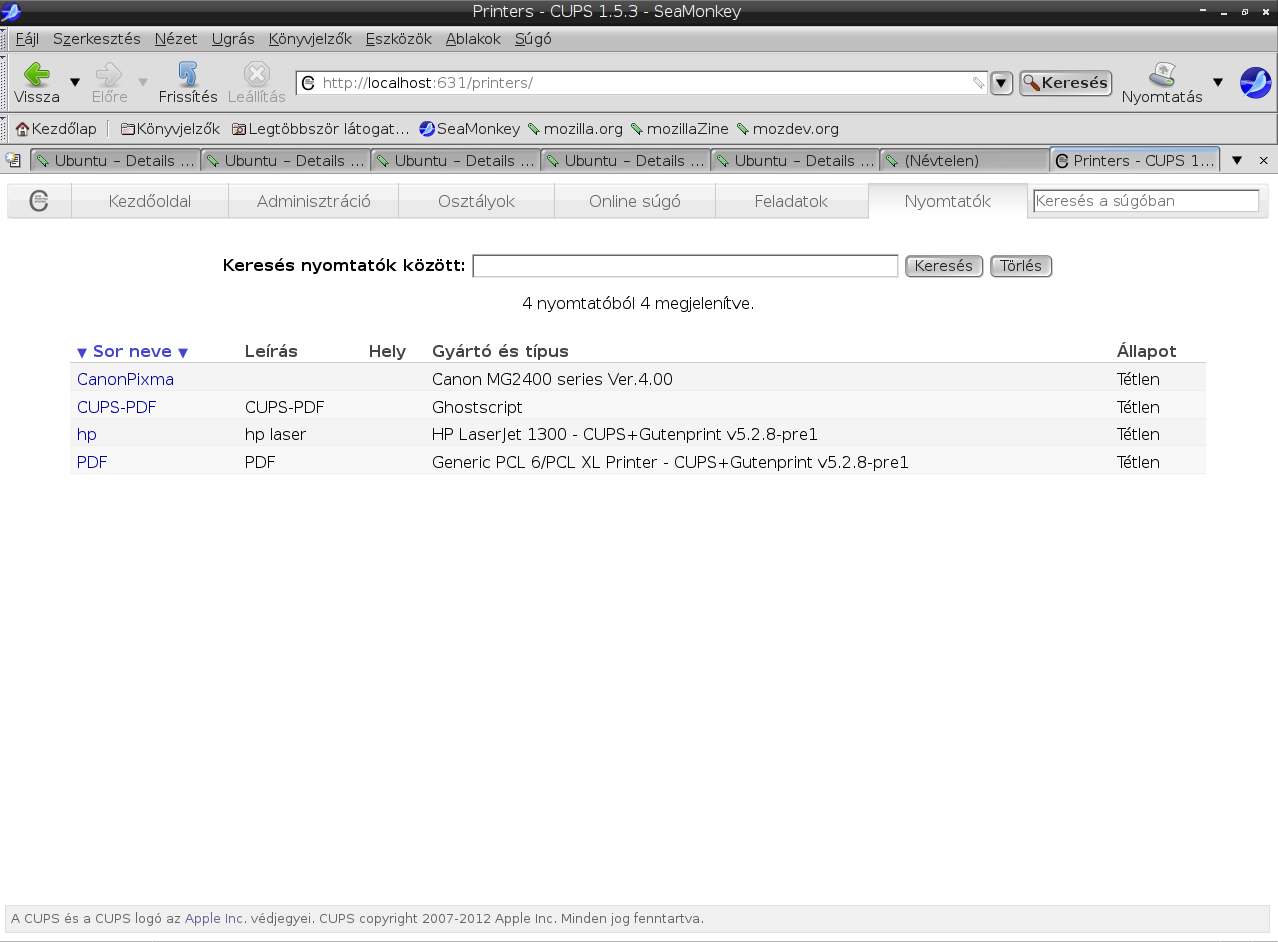This screenshot has width=1278, height=942.
Task: Click the window menu icon in titlebar
Action: pyautogui.click(x=11, y=12)
